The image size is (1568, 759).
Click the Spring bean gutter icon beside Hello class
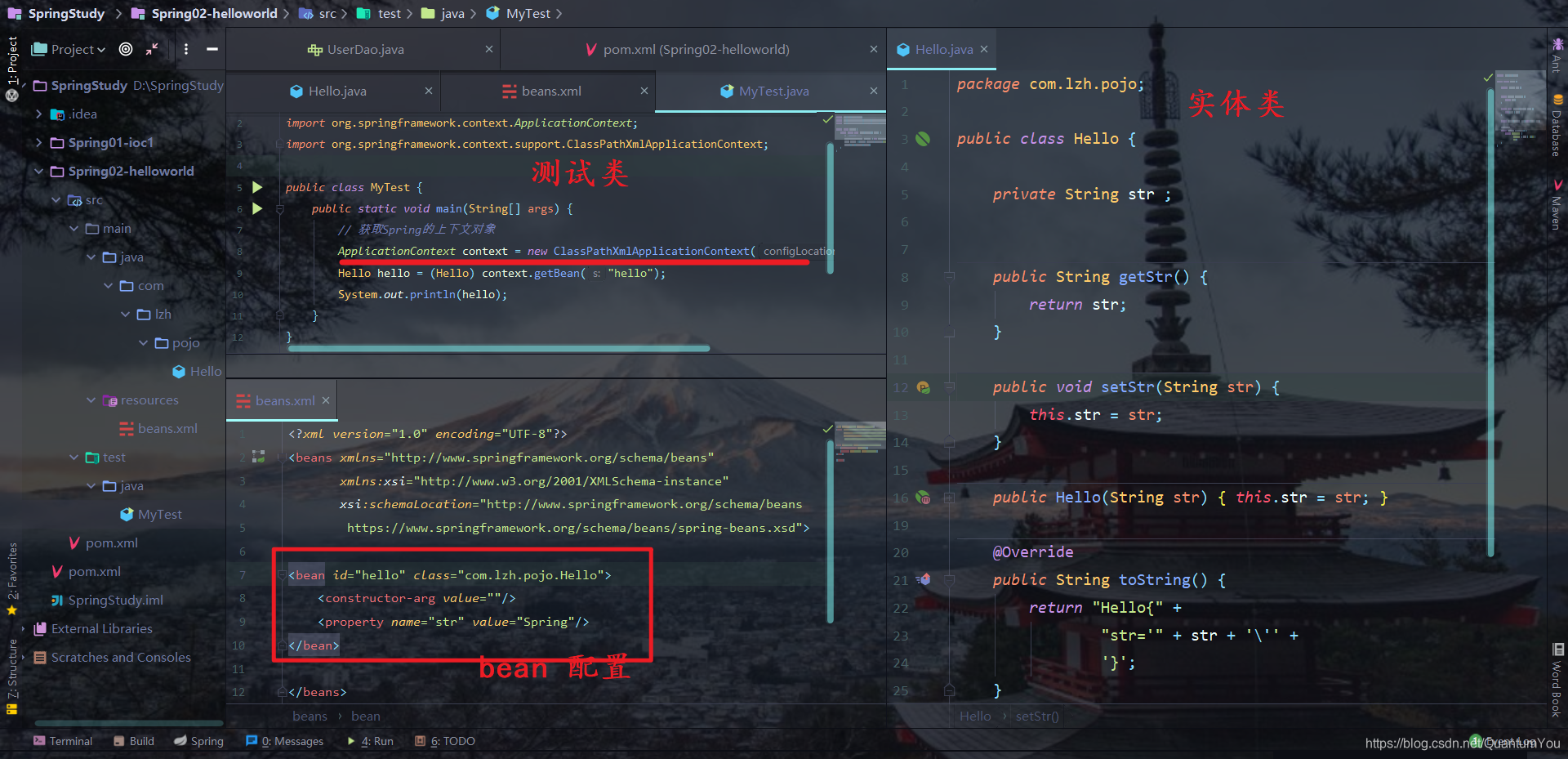[922, 139]
